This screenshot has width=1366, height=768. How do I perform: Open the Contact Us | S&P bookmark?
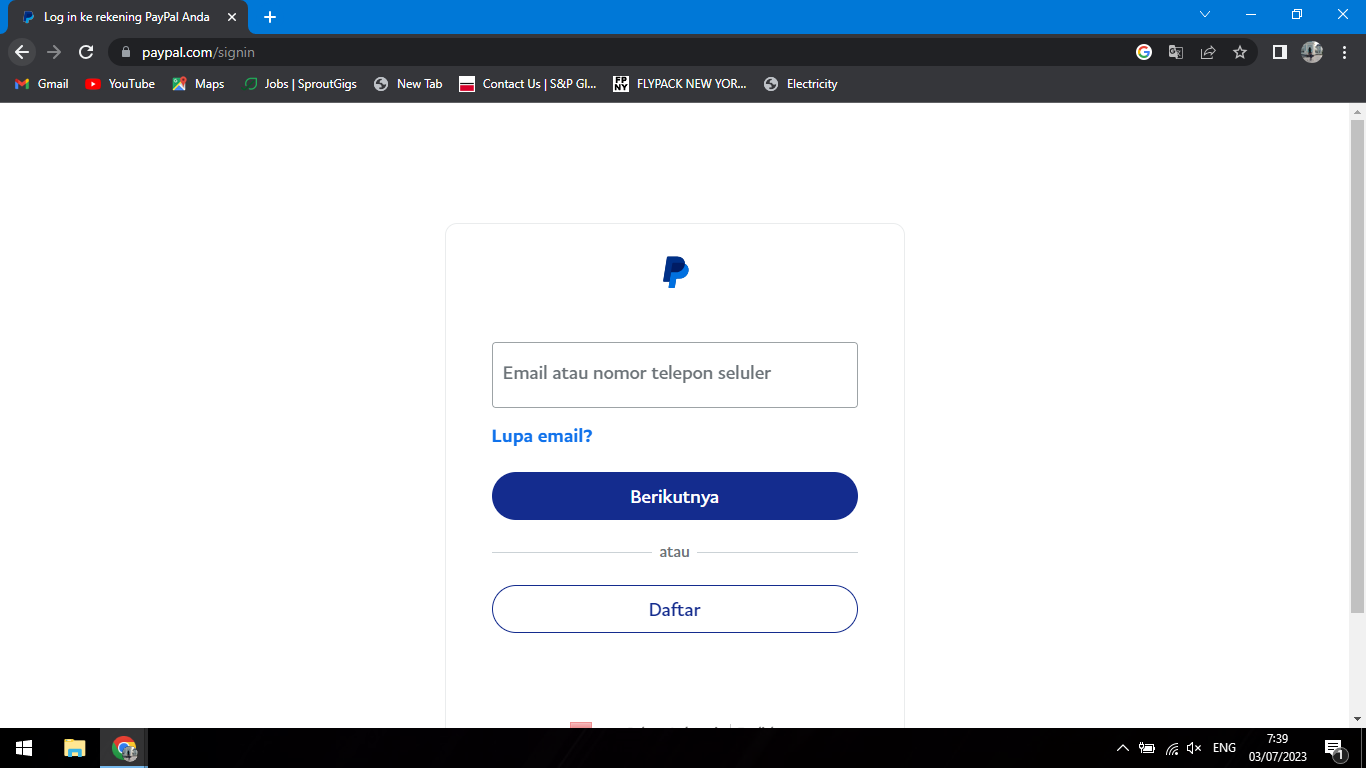pyautogui.click(x=527, y=84)
